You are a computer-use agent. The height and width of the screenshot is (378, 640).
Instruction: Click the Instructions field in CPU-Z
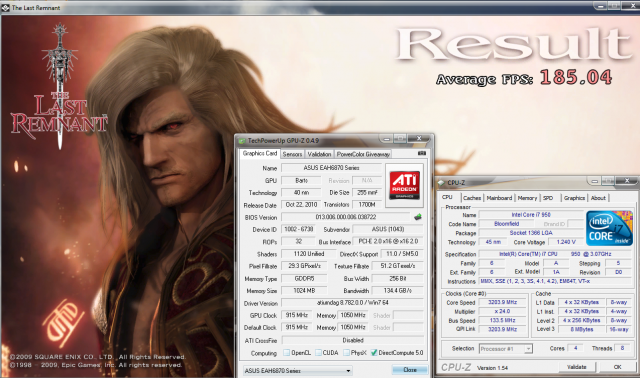(x=555, y=281)
